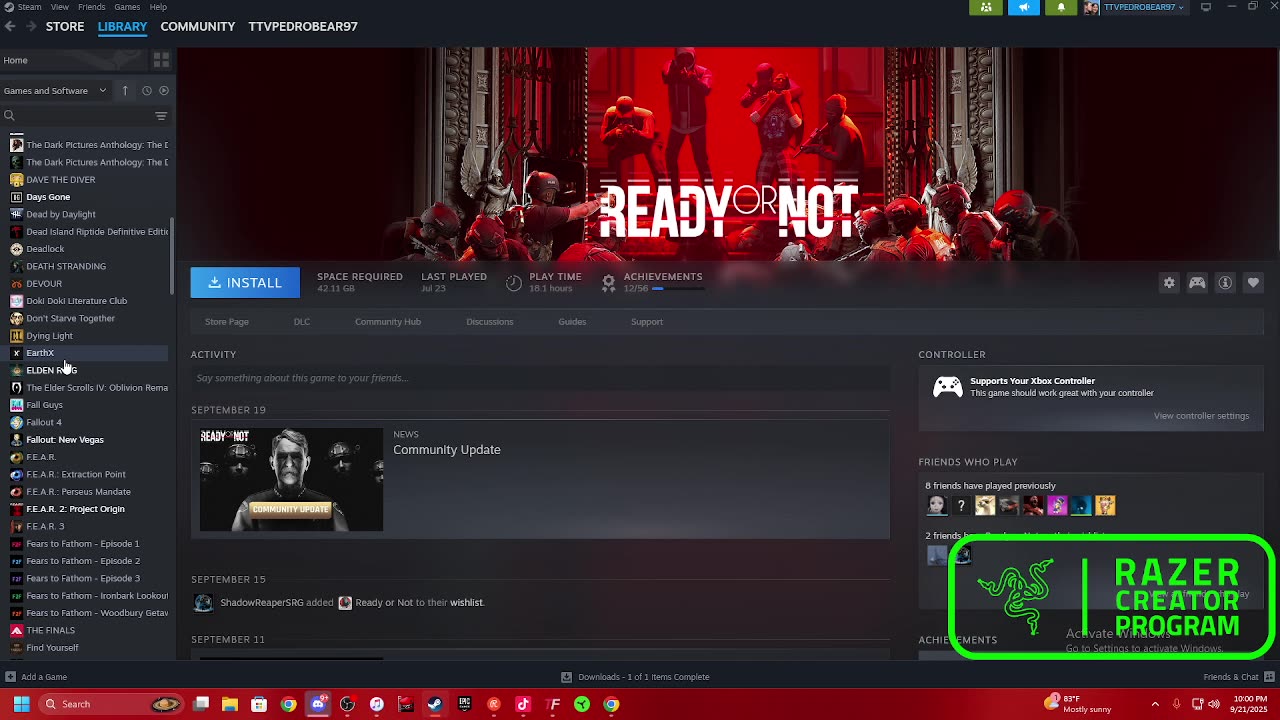Select Doki Doki Literature Club
Image resolution: width=1280 pixels, height=720 pixels.
coord(76,301)
